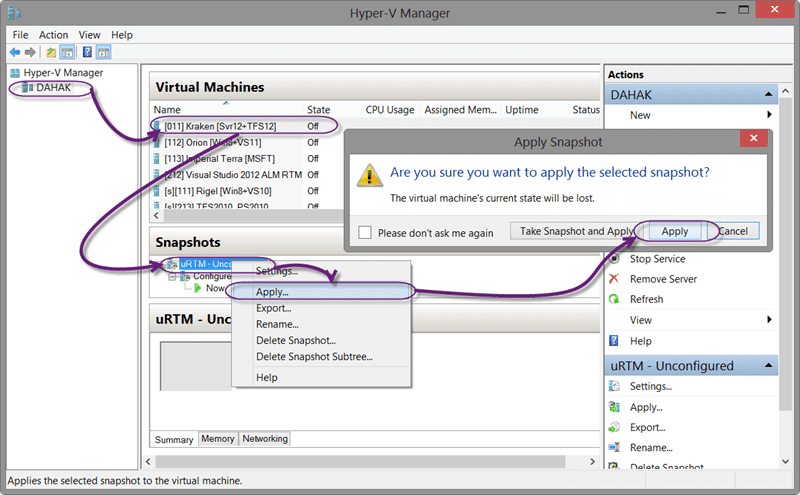The width and height of the screenshot is (800, 495).
Task: Click the Actions pane scroll up arrow
Action: 786,91
